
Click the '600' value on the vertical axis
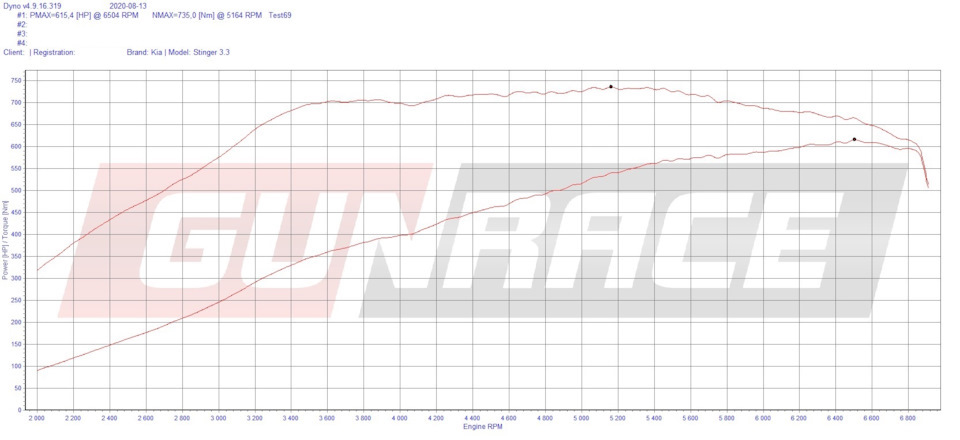(16, 147)
